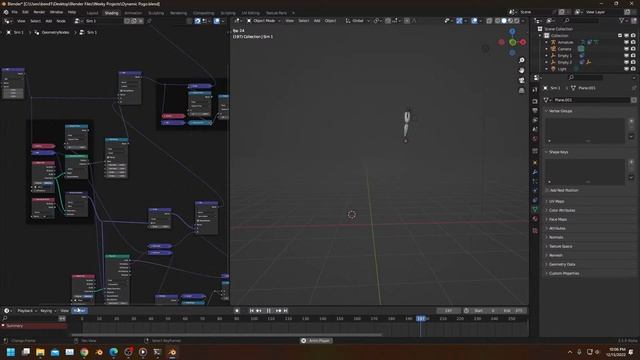Expand the Custom Properties panel
Image resolution: width=640 pixels, height=360 pixels.
[x=563, y=273]
